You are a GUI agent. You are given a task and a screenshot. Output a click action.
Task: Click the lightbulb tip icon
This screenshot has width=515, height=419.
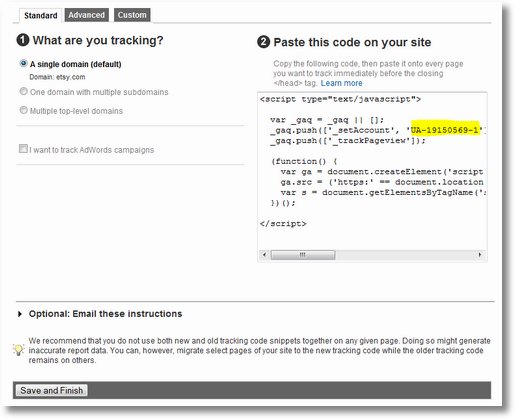tap(18, 350)
